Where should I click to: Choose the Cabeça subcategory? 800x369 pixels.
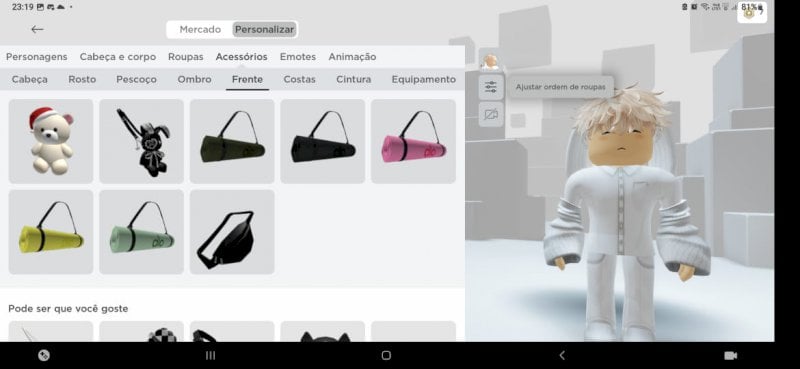pyautogui.click(x=30, y=80)
